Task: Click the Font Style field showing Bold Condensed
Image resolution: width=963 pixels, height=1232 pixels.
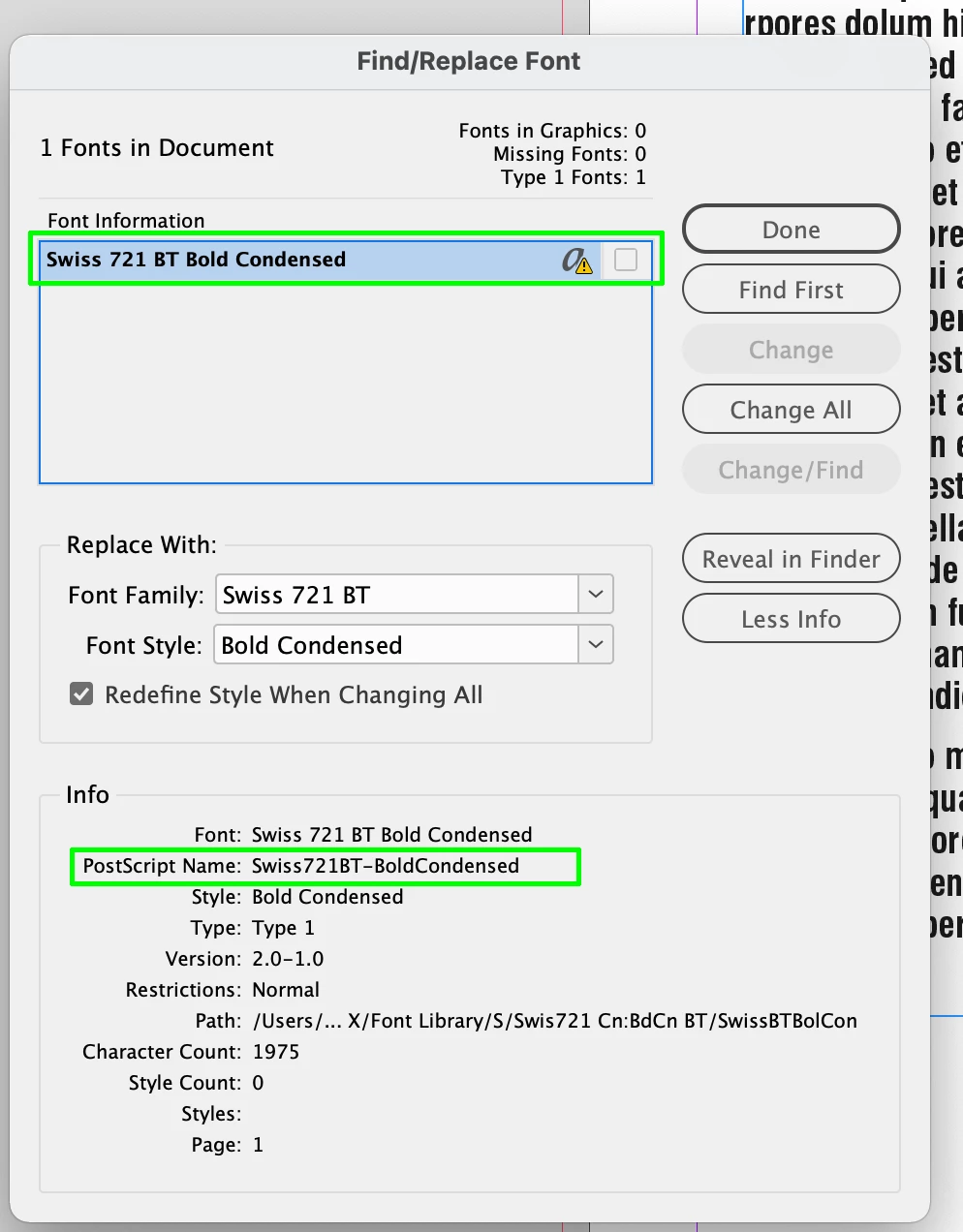Action: tap(397, 645)
